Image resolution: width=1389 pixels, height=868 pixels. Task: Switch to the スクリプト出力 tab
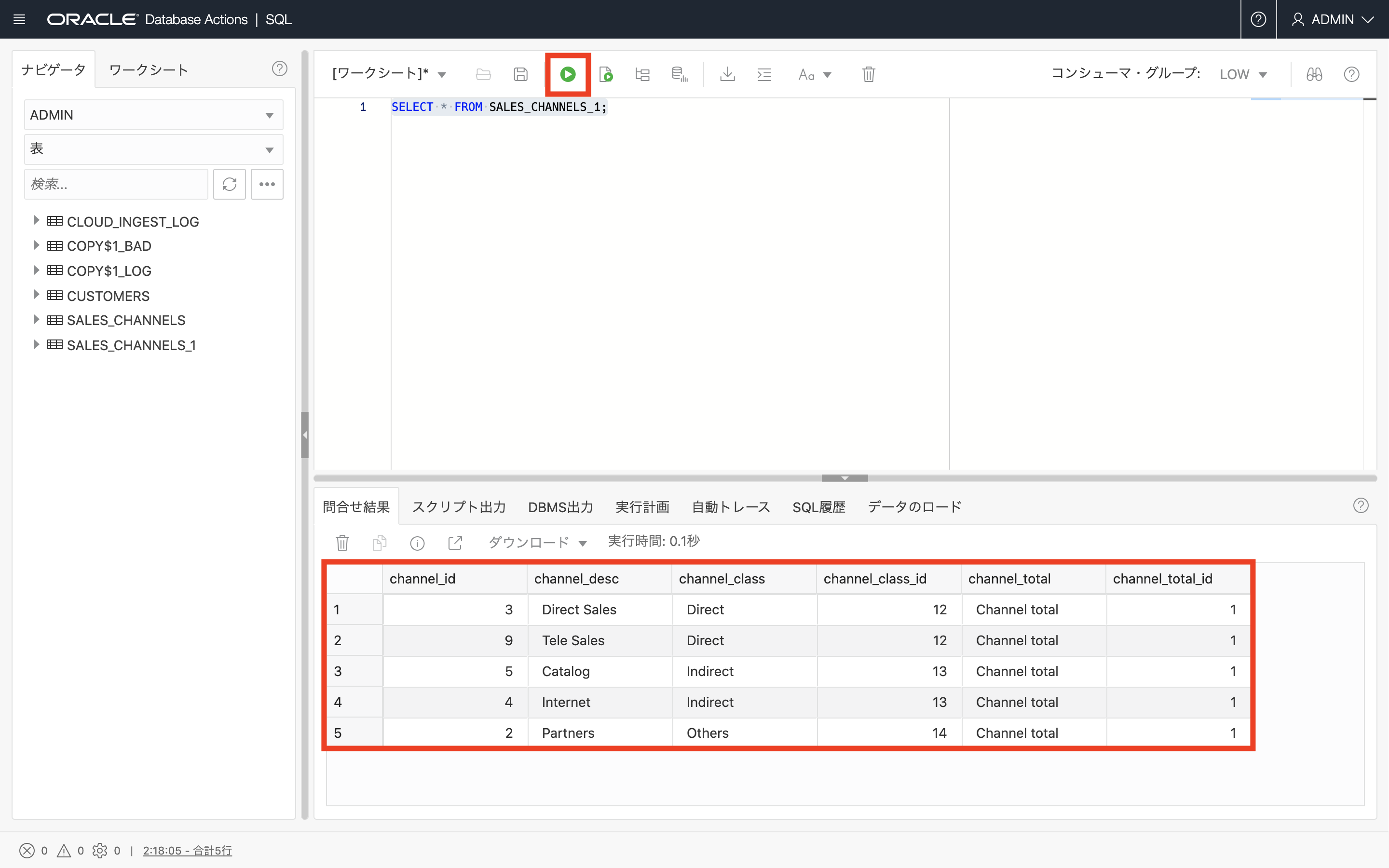tap(459, 506)
